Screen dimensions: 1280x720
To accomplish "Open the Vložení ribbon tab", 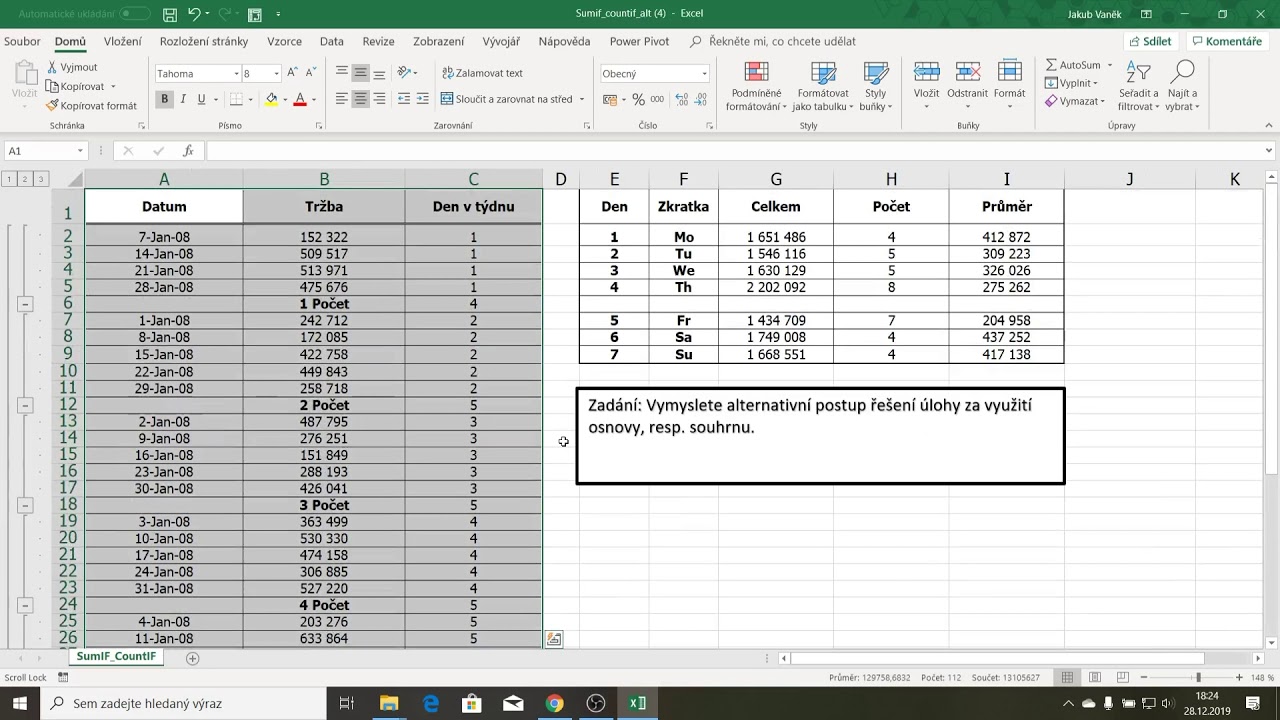I will [x=122, y=42].
